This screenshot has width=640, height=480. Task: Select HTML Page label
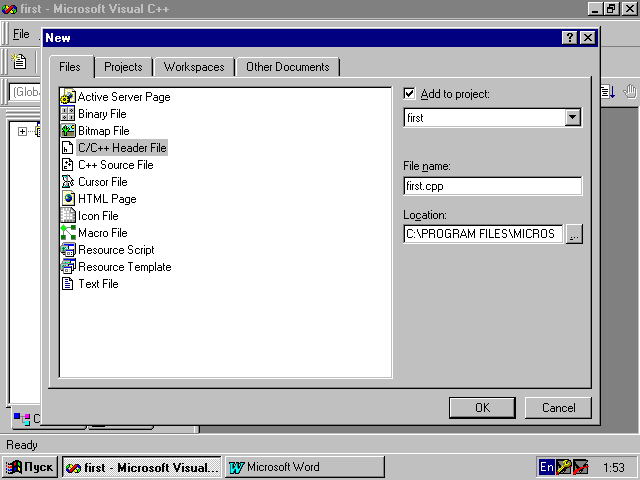107,199
